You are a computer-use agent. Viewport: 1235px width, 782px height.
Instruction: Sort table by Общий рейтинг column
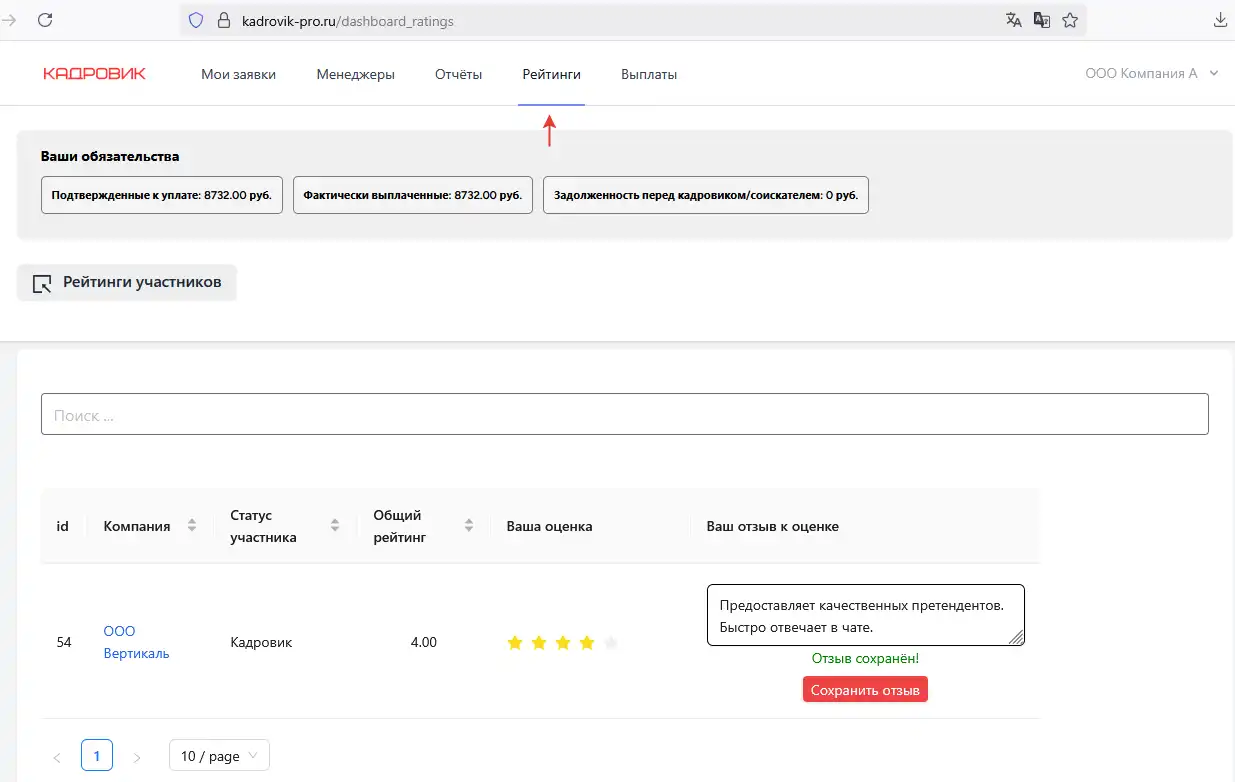pyautogui.click(x=469, y=526)
